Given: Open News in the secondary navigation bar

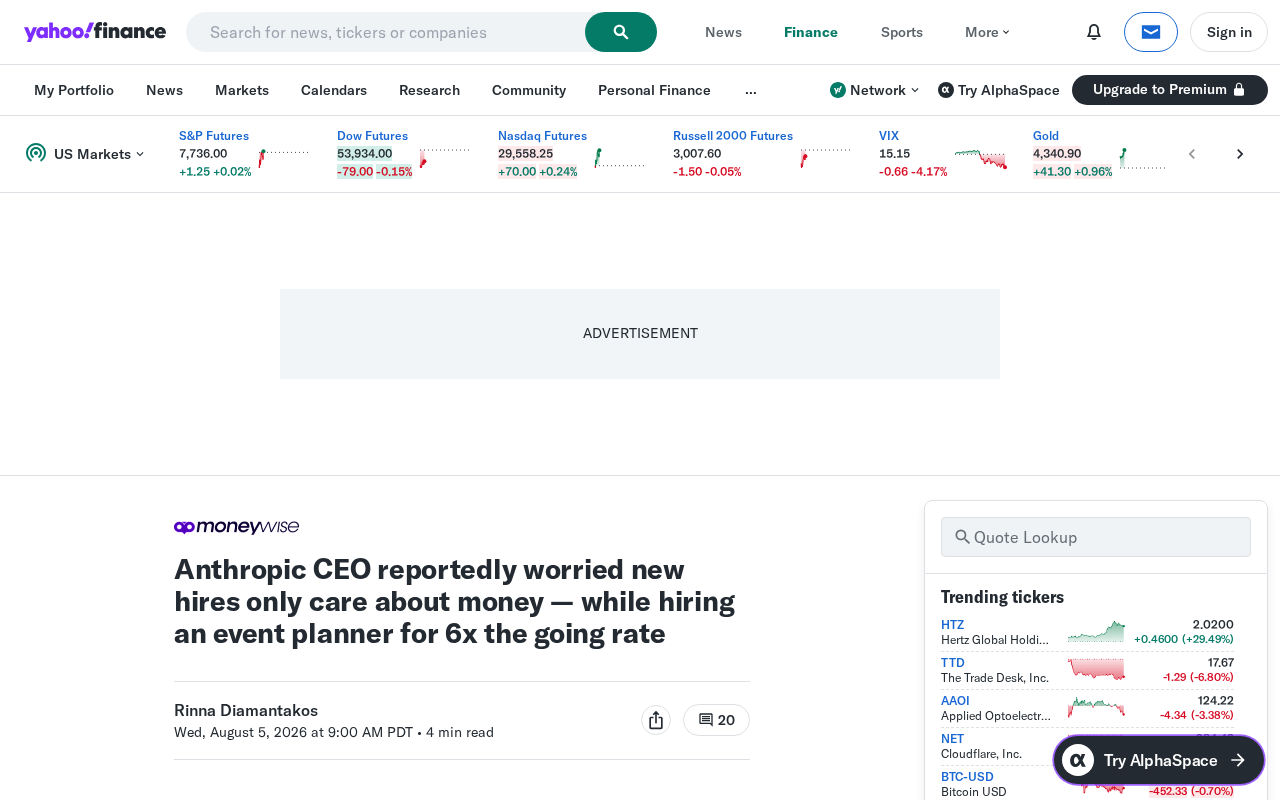Looking at the screenshot, I should [x=164, y=90].
